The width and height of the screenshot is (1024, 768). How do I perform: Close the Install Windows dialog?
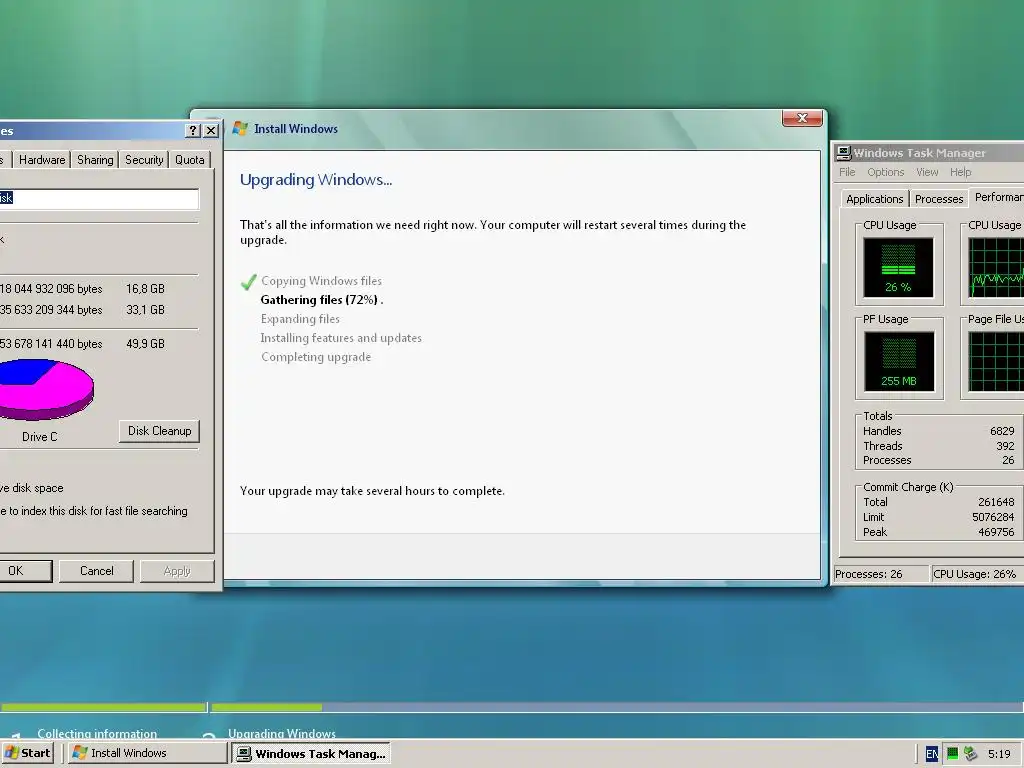pos(802,118)
